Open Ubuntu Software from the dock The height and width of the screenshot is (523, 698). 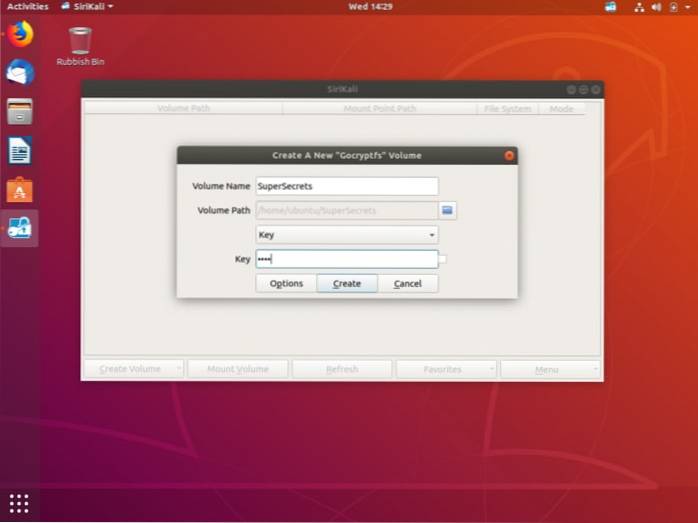20,190
